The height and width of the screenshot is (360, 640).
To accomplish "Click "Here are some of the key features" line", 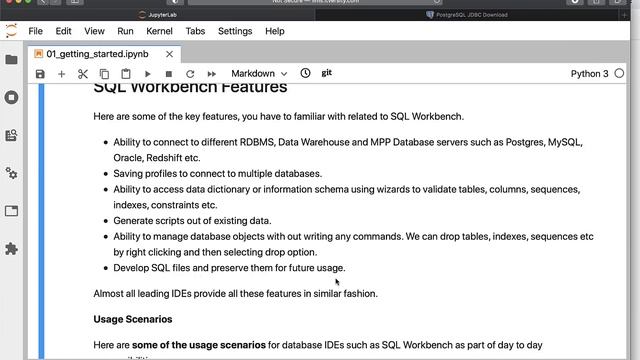I will pyautogui.click(x=278, y=116).
